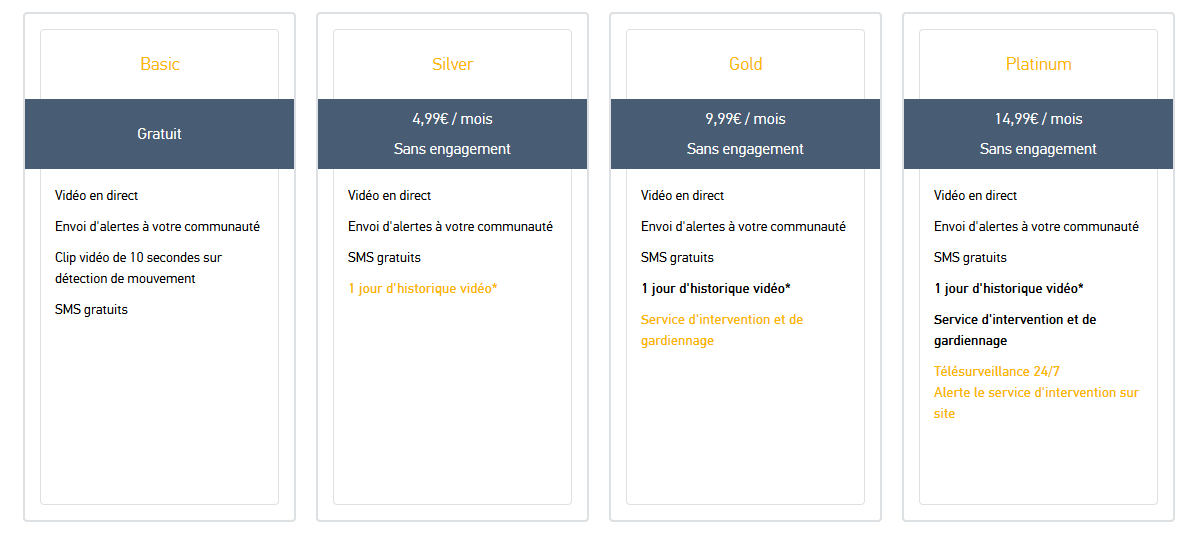Click SMS gratuits in the Basic card

tap(91, 310)
